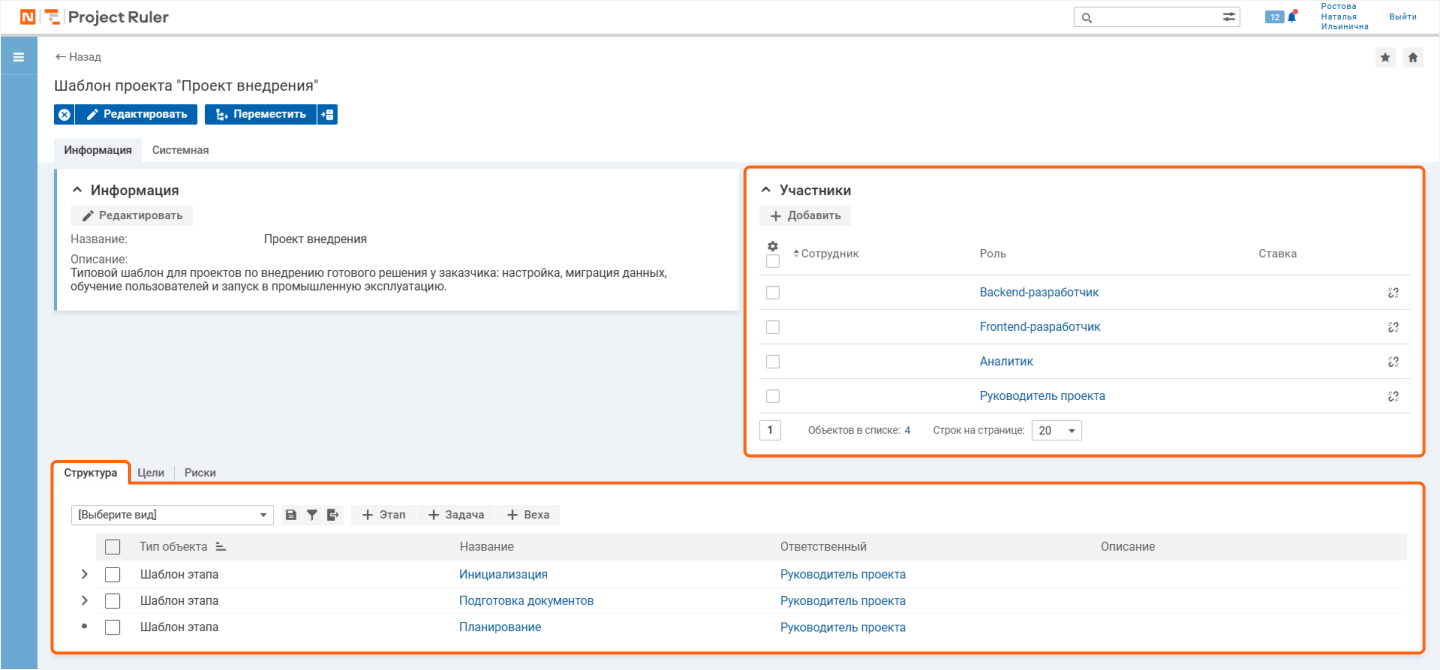This screenshot has height=670, width=1440.
Task: Open participants table settings gear
Action: 772,246
